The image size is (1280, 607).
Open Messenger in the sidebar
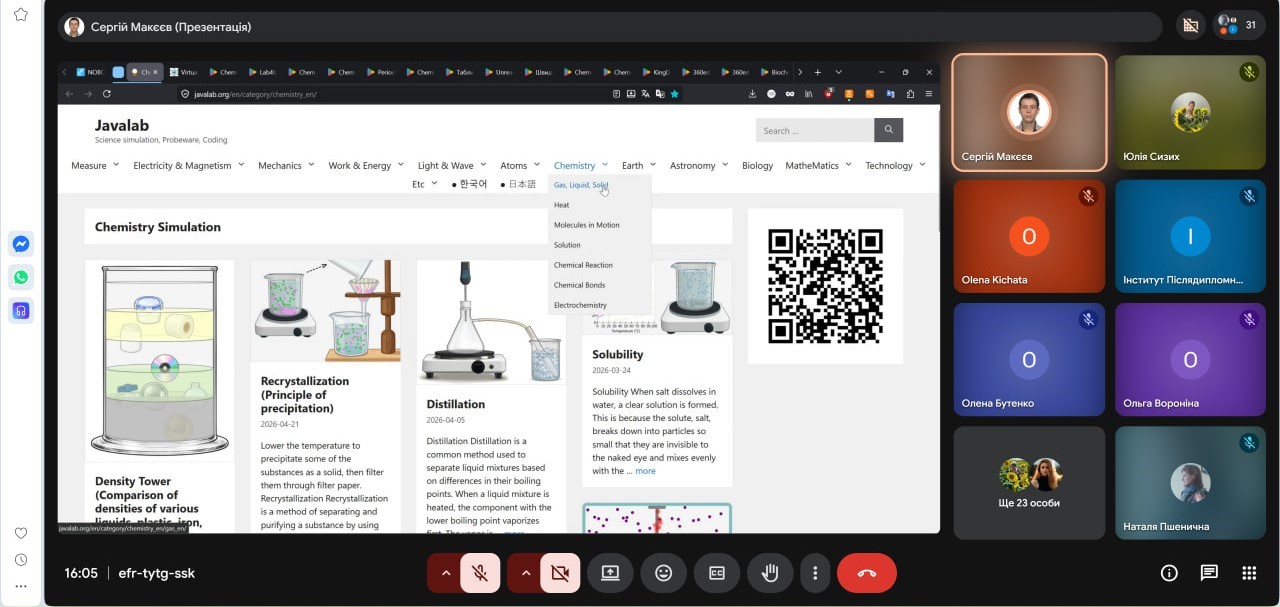click(x=21, y=244)
